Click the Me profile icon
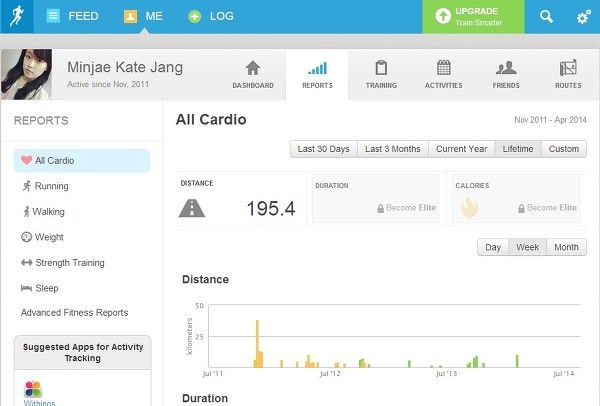This screenshot has height=406, width=600. pyautogui.click(x=130, y=16)
